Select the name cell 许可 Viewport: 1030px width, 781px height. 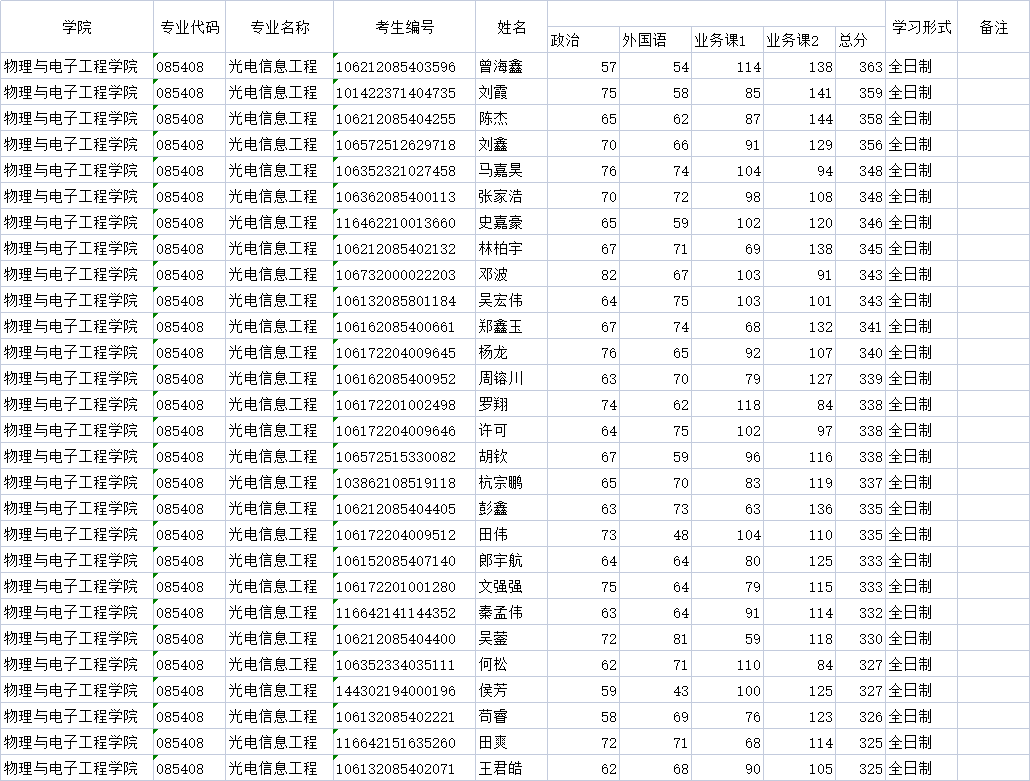tap(511, 430)
